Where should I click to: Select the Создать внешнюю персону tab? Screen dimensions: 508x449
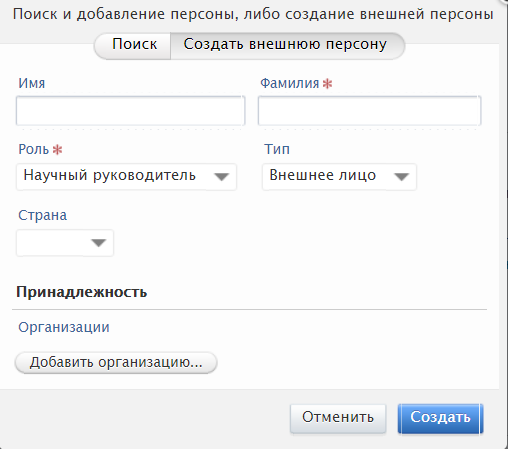(x=285, y=45)
